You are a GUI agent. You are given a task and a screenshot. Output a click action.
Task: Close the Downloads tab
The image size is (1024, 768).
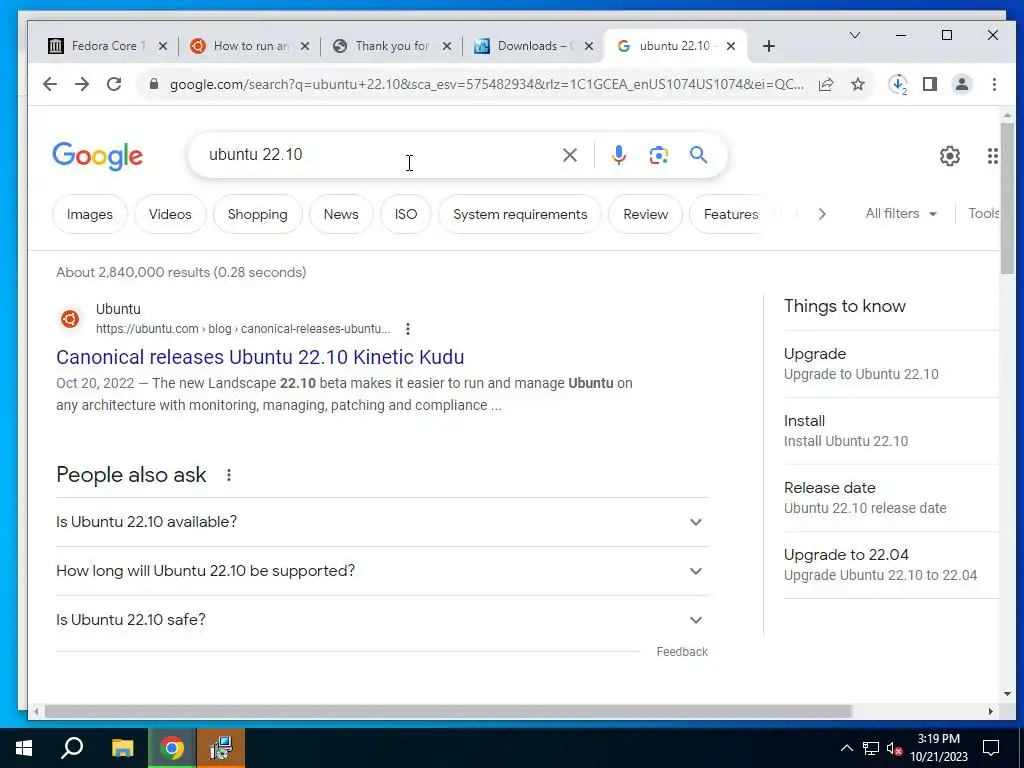coord(589,46)
